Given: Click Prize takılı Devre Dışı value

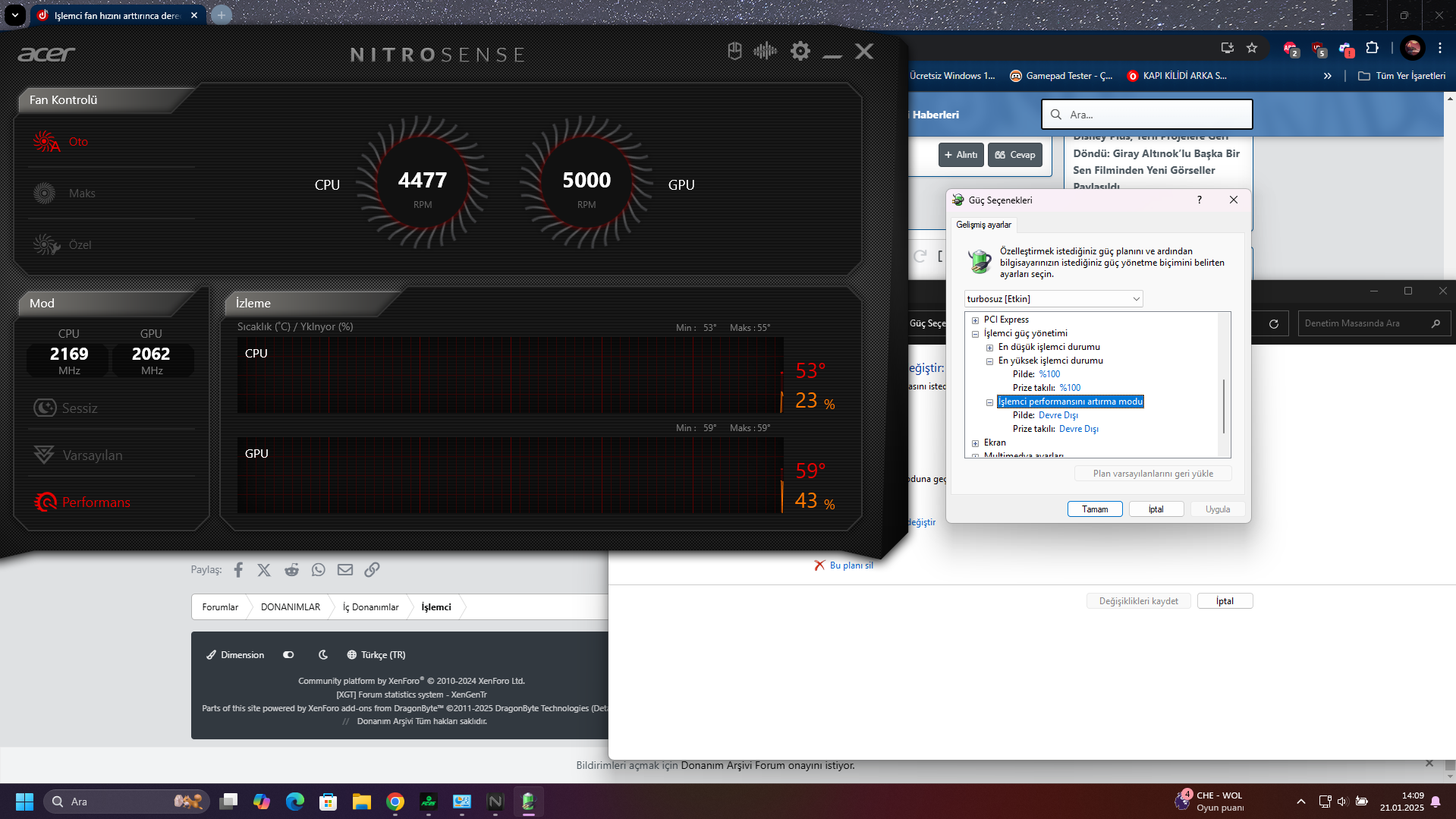Looking at the screenshot, I should click(1078, 429).
